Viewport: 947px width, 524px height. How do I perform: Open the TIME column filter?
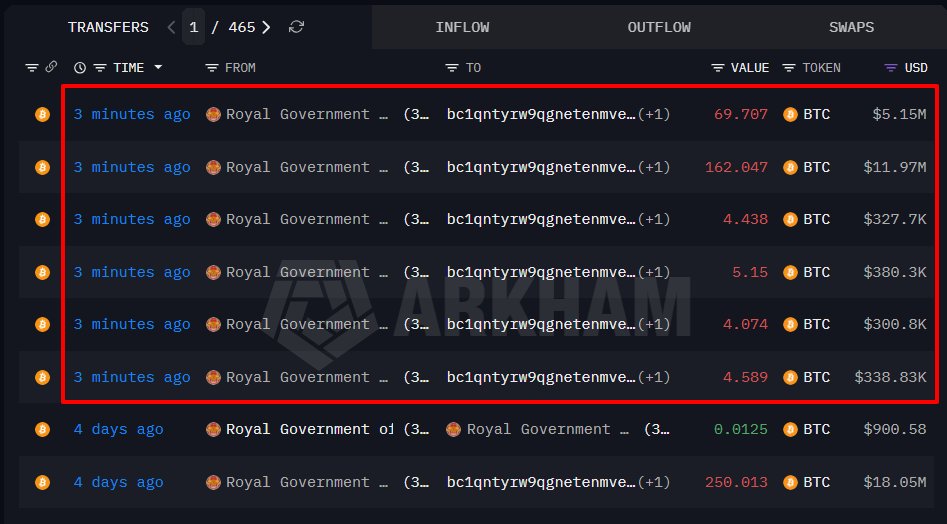pyautogui.click(x=100, y=68)
